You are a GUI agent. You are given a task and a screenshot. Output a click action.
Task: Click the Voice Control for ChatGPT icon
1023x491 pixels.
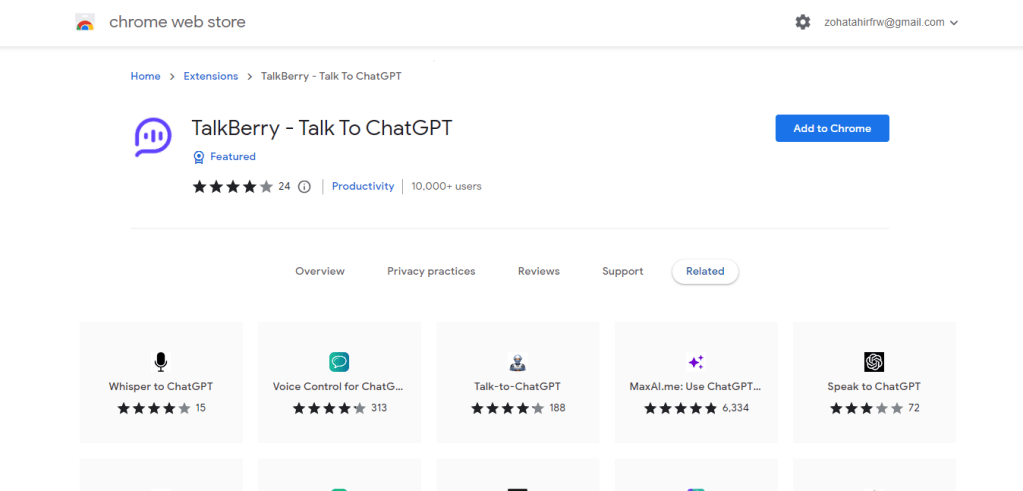338,362
